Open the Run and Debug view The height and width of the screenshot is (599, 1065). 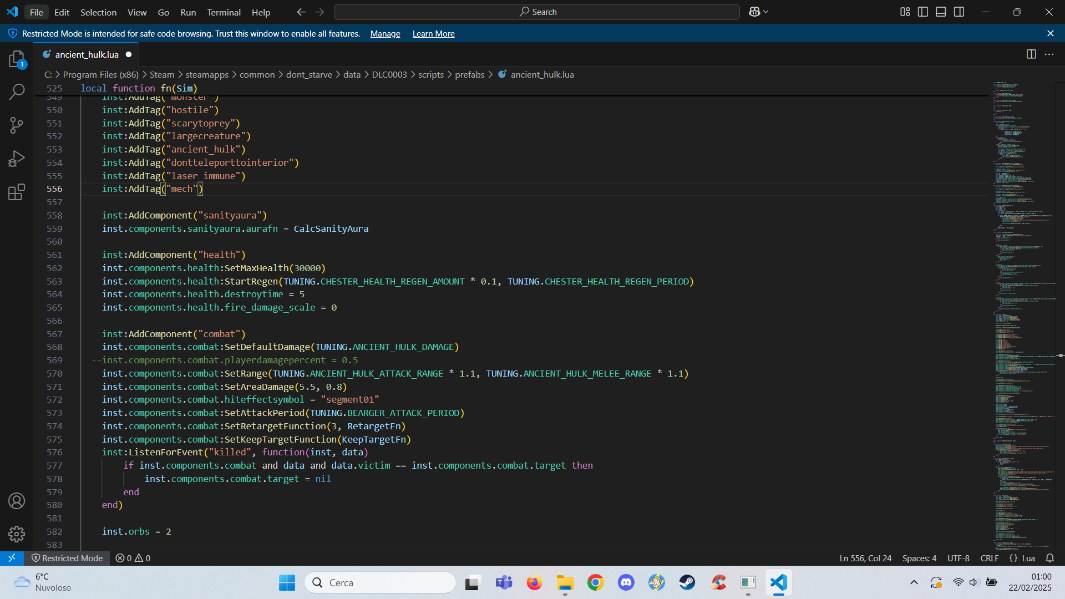tap(16, 157)
